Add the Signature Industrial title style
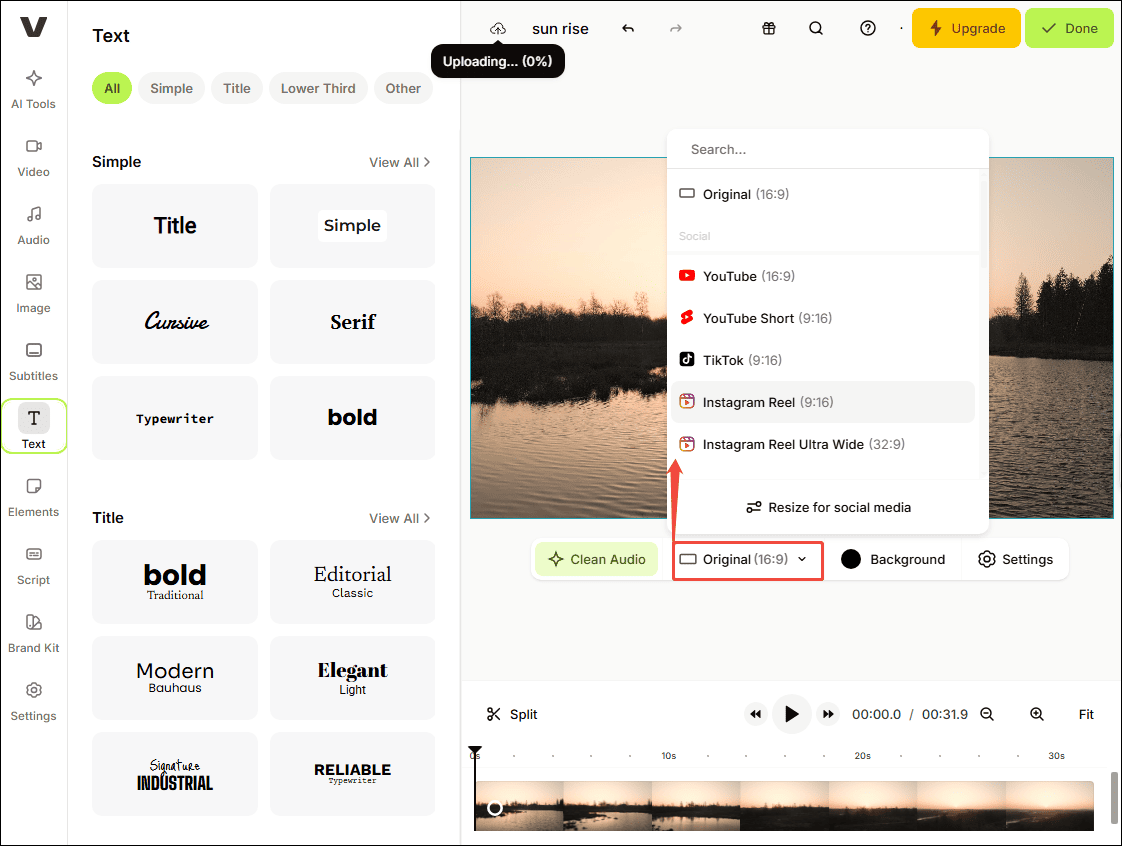This screenshot has height=846, width=1122. tap(175, 774)
